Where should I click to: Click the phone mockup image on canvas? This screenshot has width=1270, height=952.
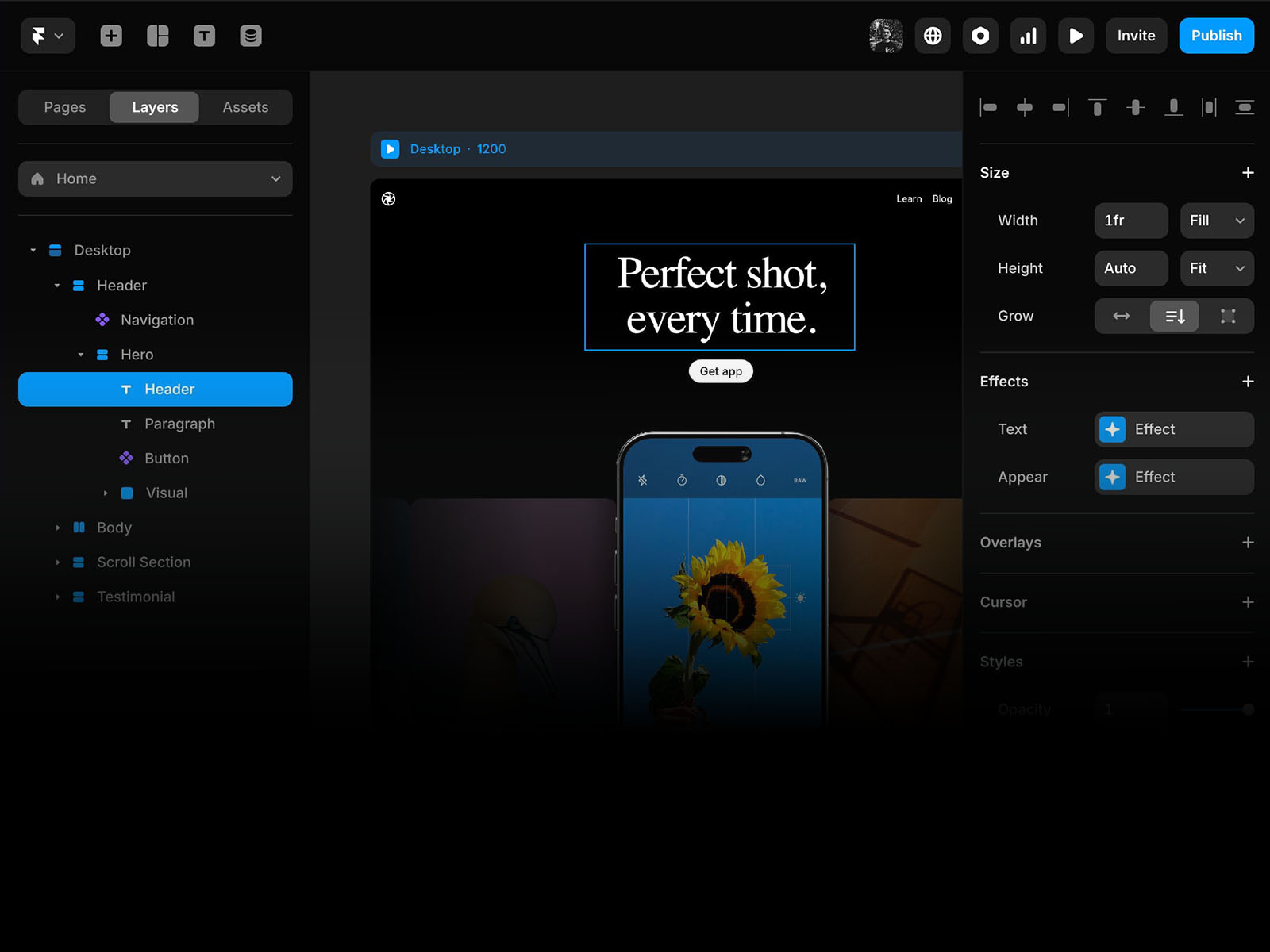pyautogui.click(x=722, y=579)
